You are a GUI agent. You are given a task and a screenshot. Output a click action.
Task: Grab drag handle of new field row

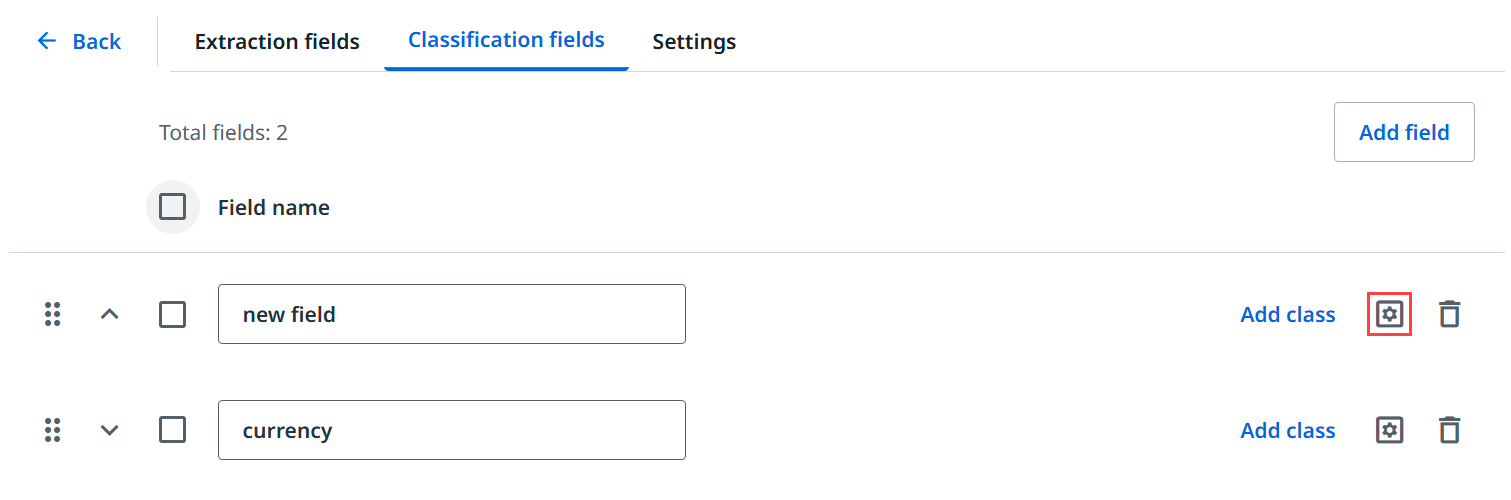click(53, 314)
